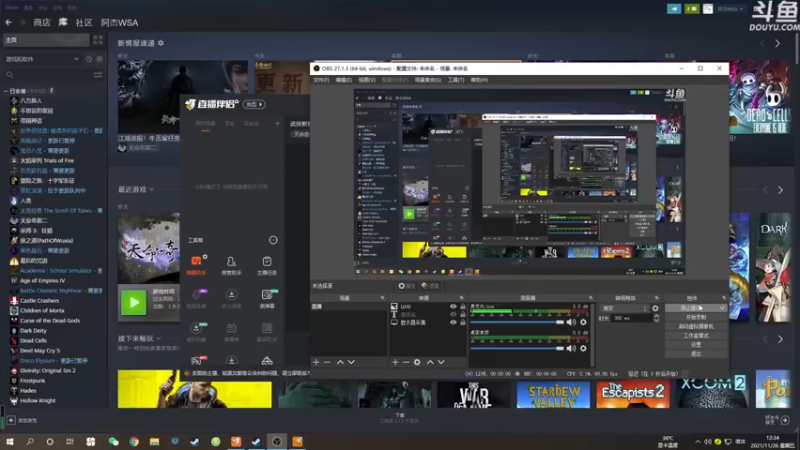Open Steam Store tab

(x=42, y=22)
